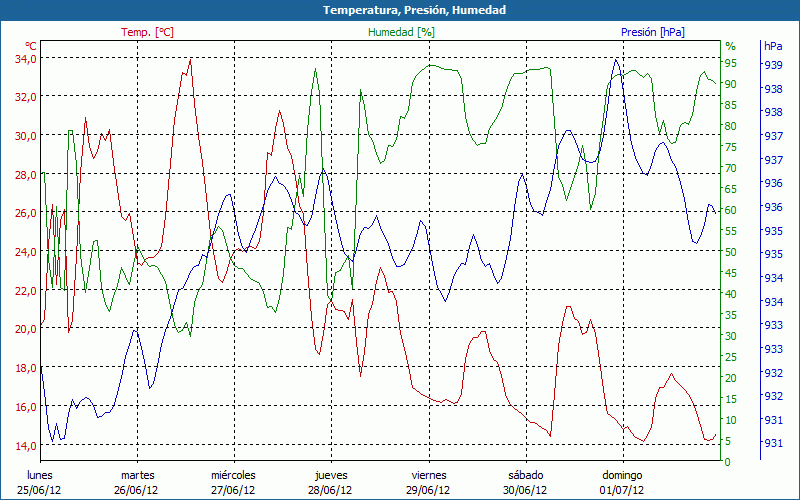Select the green Humedad [%] legend label
The height and width of the screenshot is (500, 800).
pyautogui.click(x=401, y=32)
